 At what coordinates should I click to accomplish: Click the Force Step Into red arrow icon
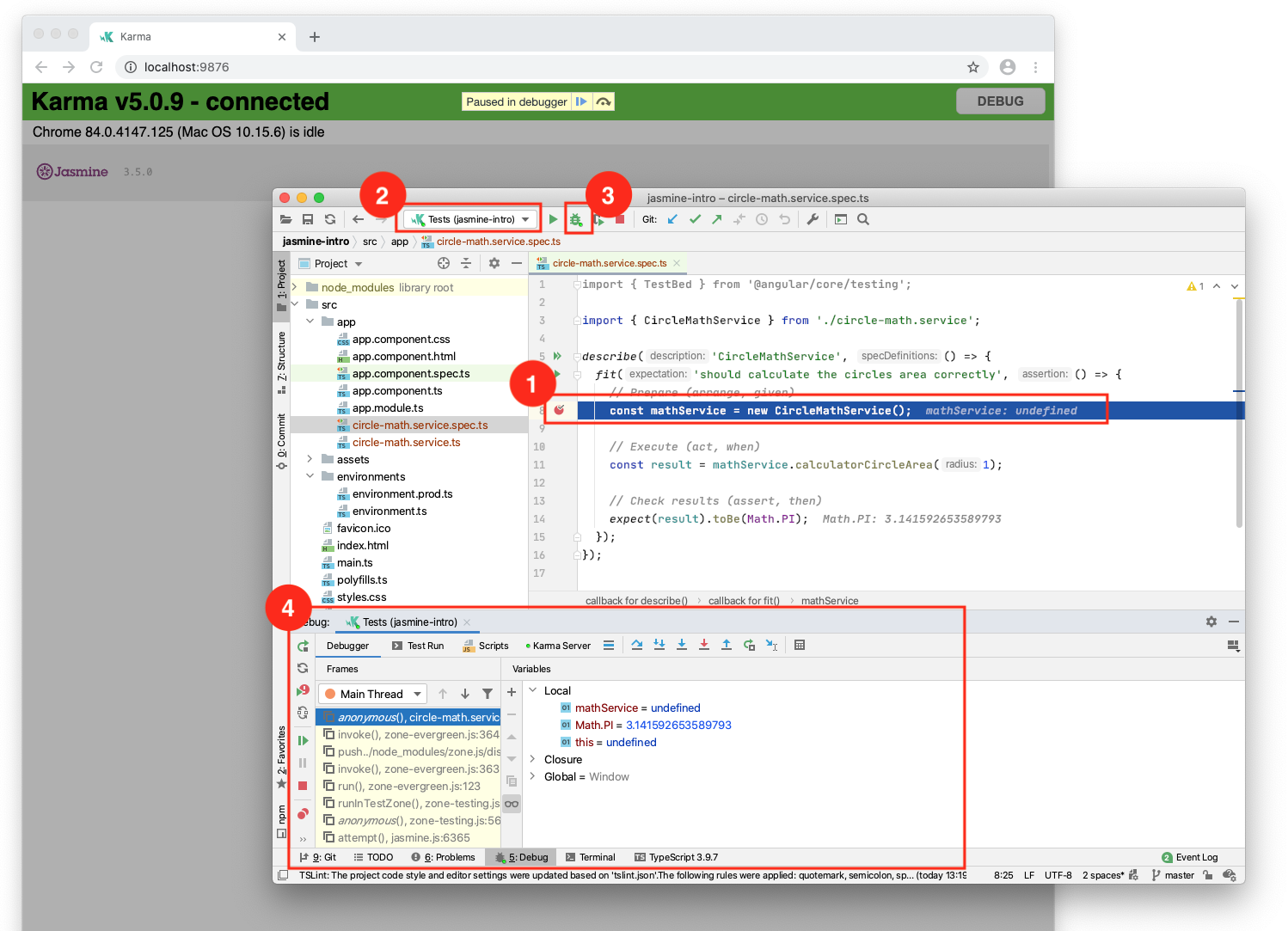(704, 645)
